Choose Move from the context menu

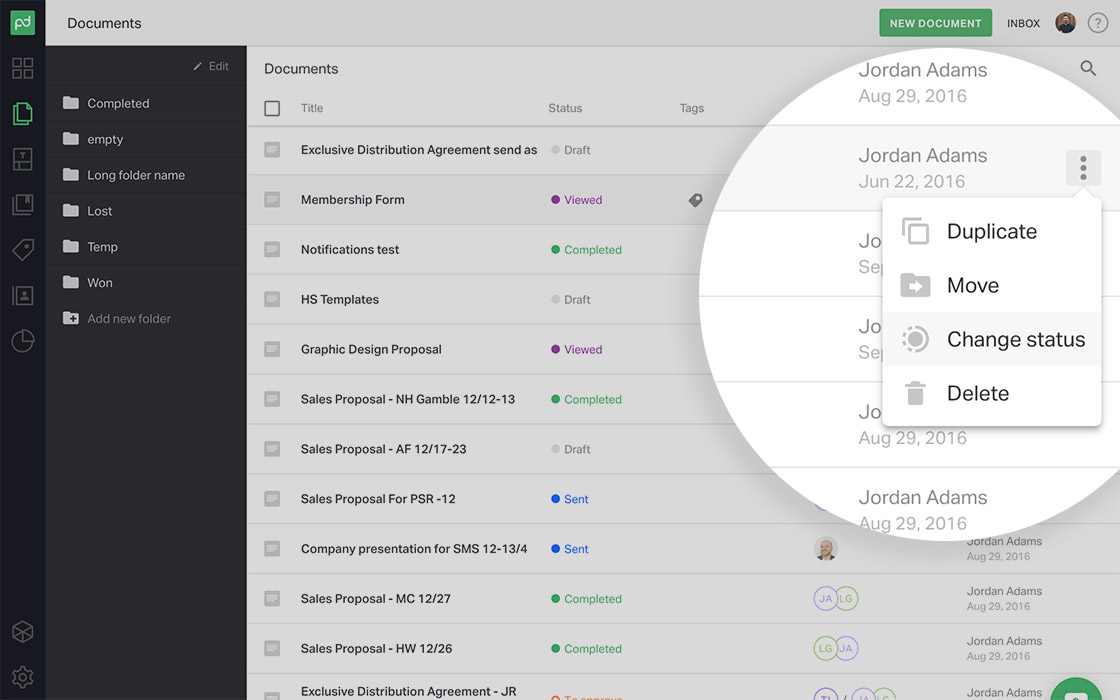[991, 285]
